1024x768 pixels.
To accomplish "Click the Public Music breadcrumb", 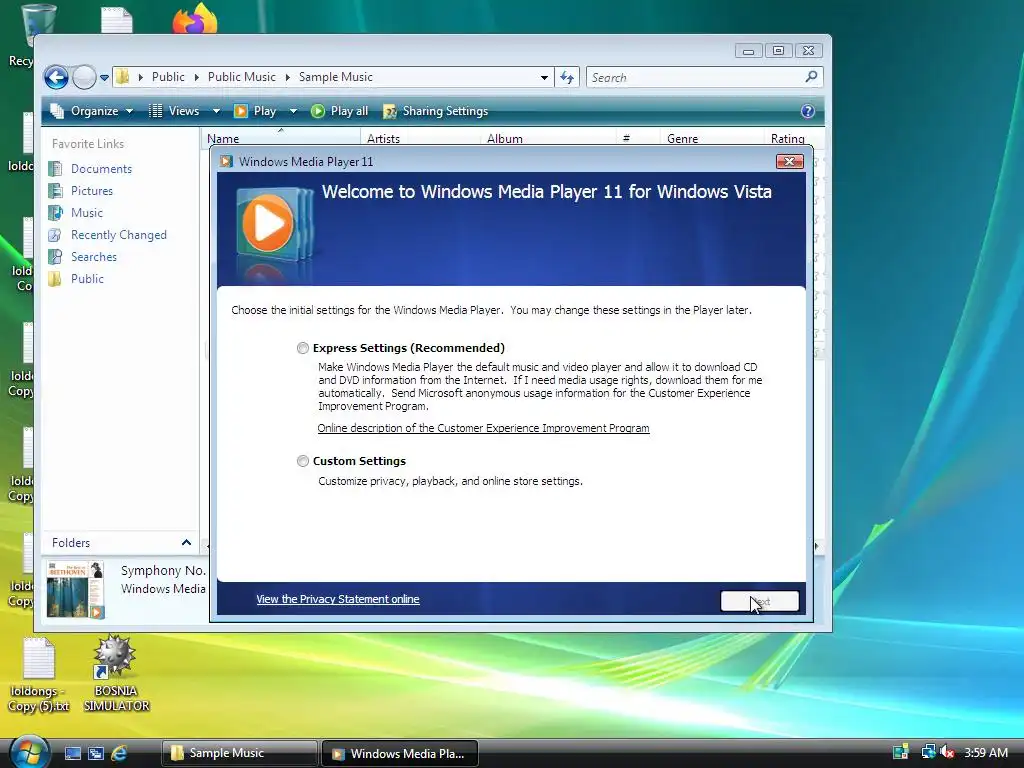I will tap(242, 77).
